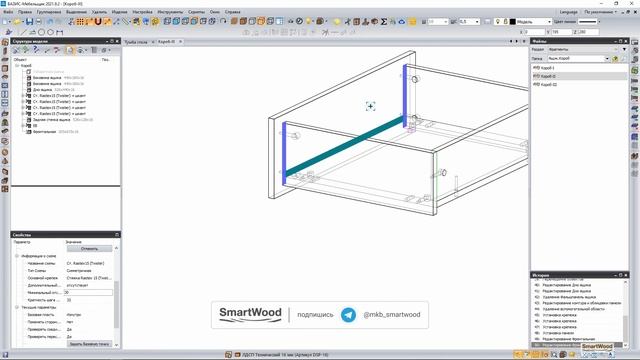Click the folder browse icon next to Папка

tap(615, 59)
